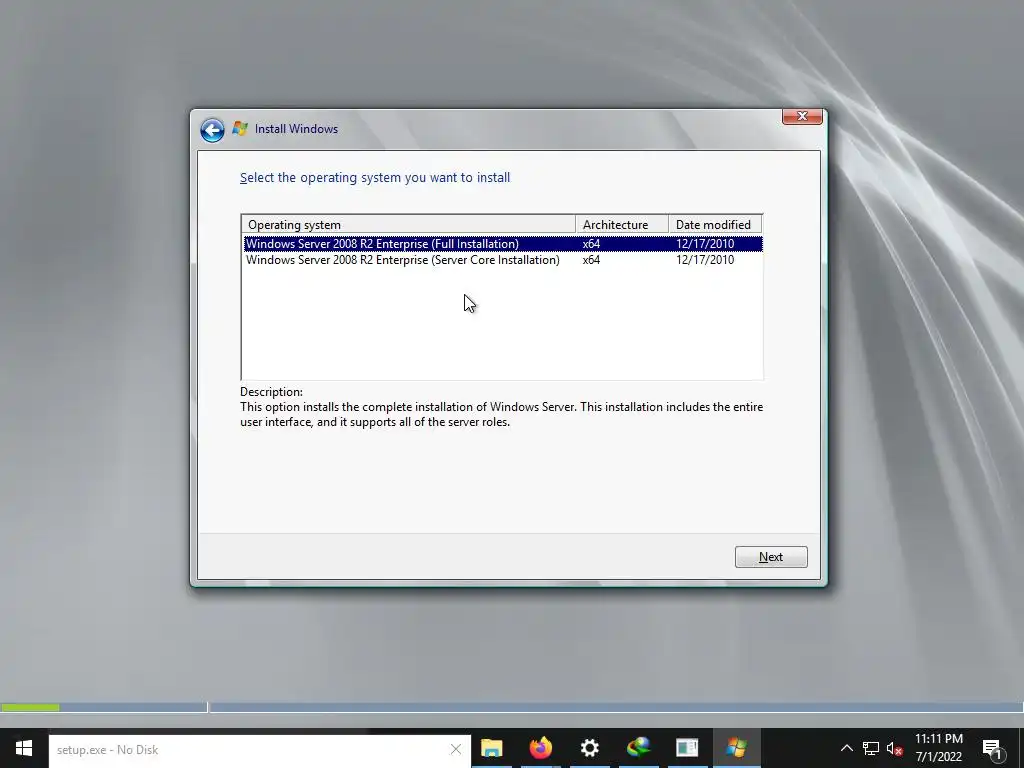Viewport: 1024px width, 768px height.
Task: Show hidden system tray icons
Action: [x=846, y=748]
